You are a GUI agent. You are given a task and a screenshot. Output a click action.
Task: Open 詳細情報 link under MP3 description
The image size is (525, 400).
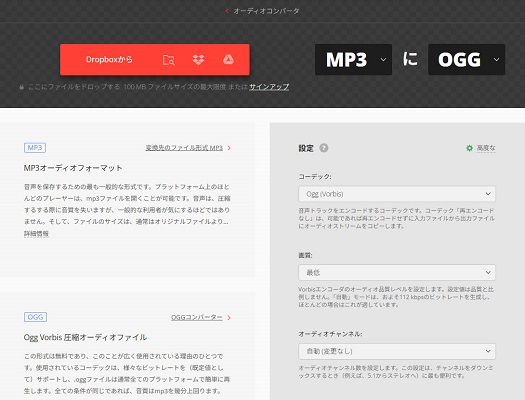click(36, 234)
